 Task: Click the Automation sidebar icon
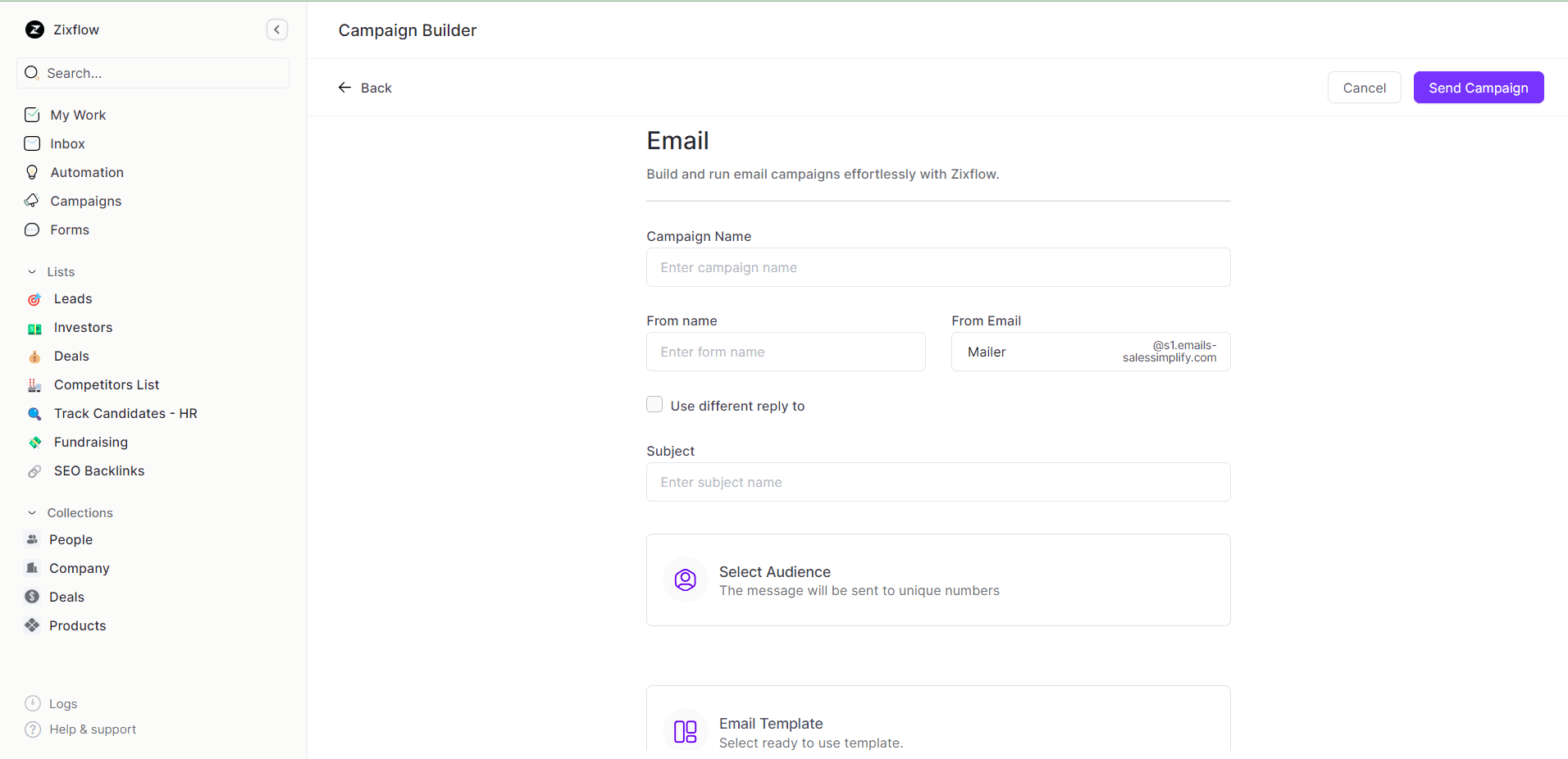pyautogui.click(x=87, y=172)
